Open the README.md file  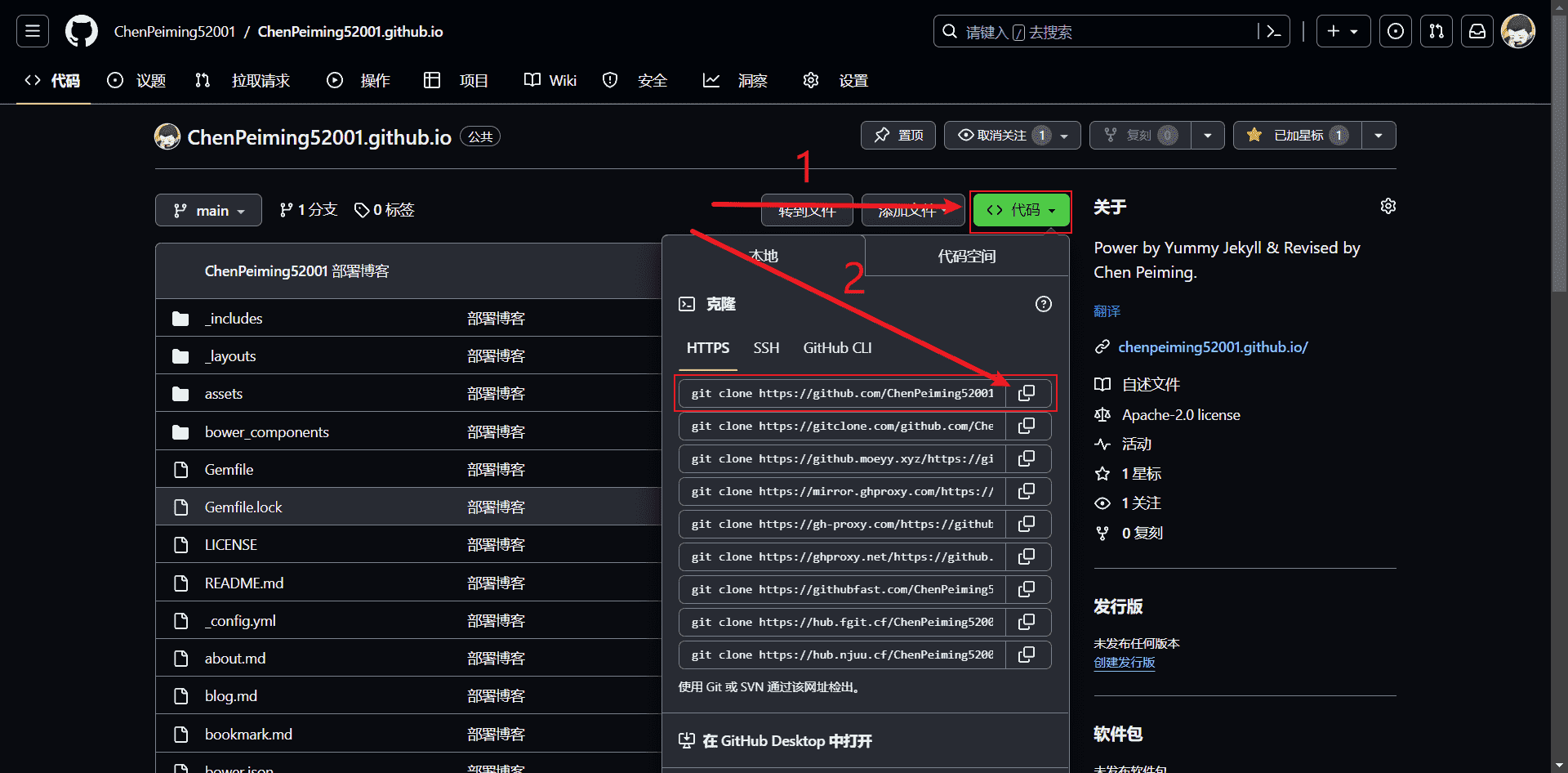pyautogui.click(x=244, y=583)
